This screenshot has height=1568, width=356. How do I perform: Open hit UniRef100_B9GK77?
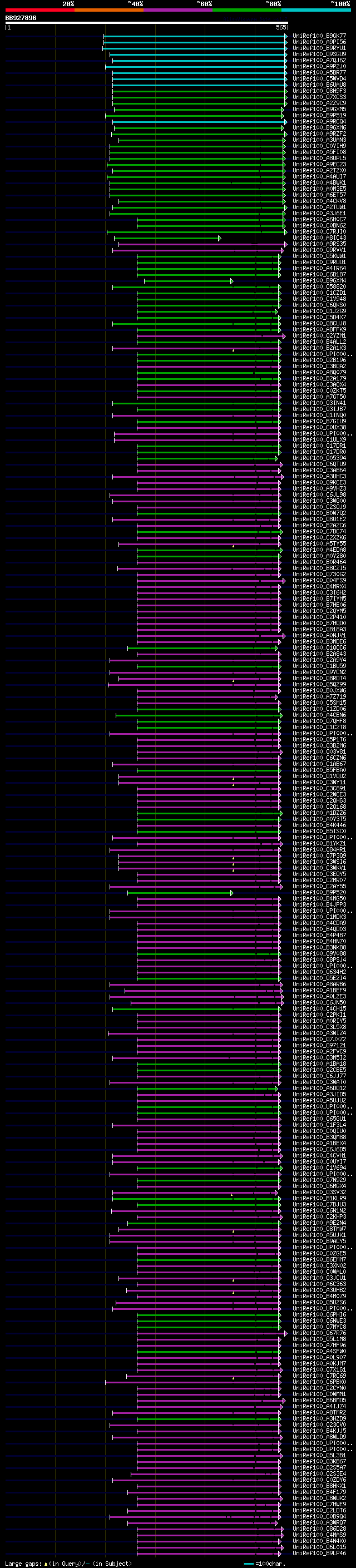point(319,36)
